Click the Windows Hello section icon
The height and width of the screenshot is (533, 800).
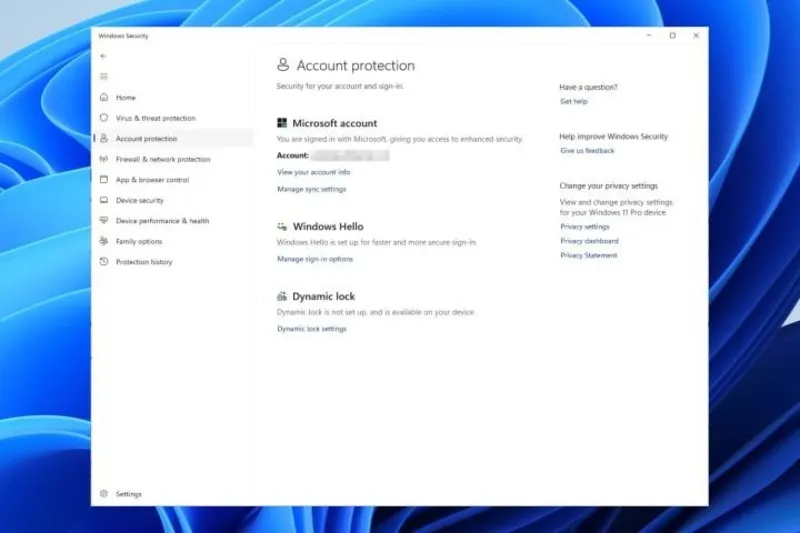tap(282, 226)
